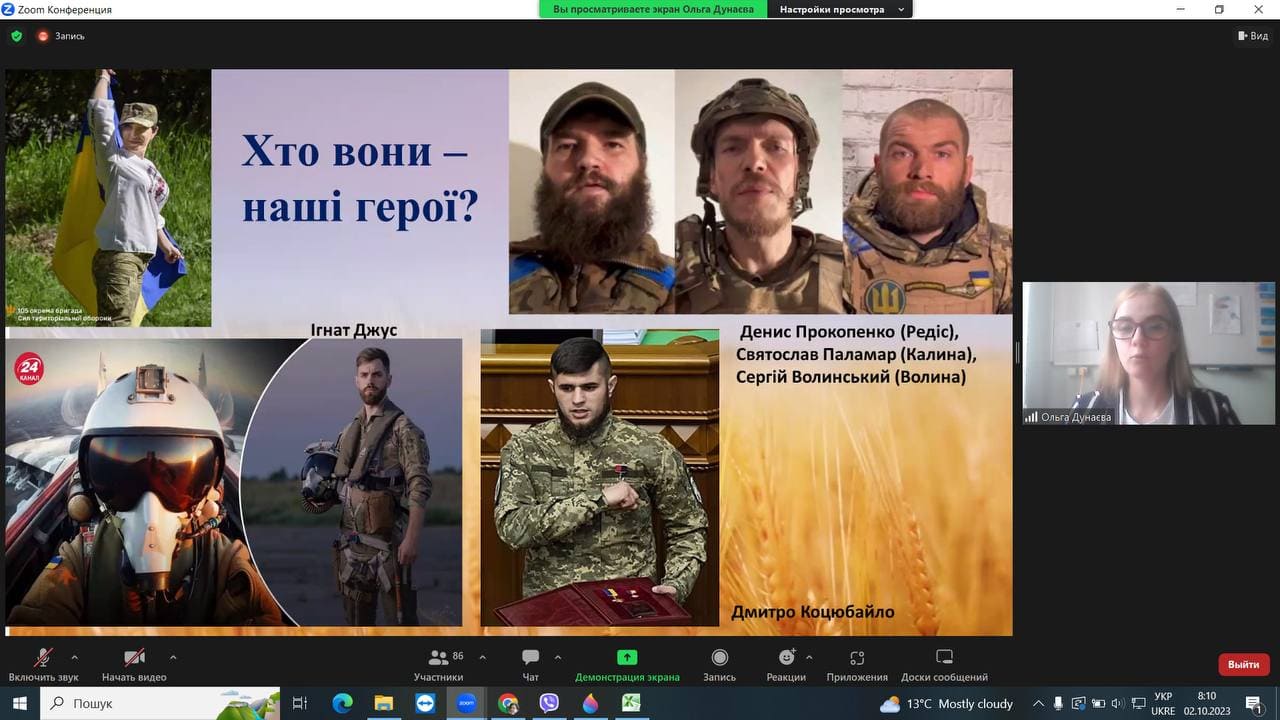
Task: Open the Приложения apps panel
Action: 857,665
